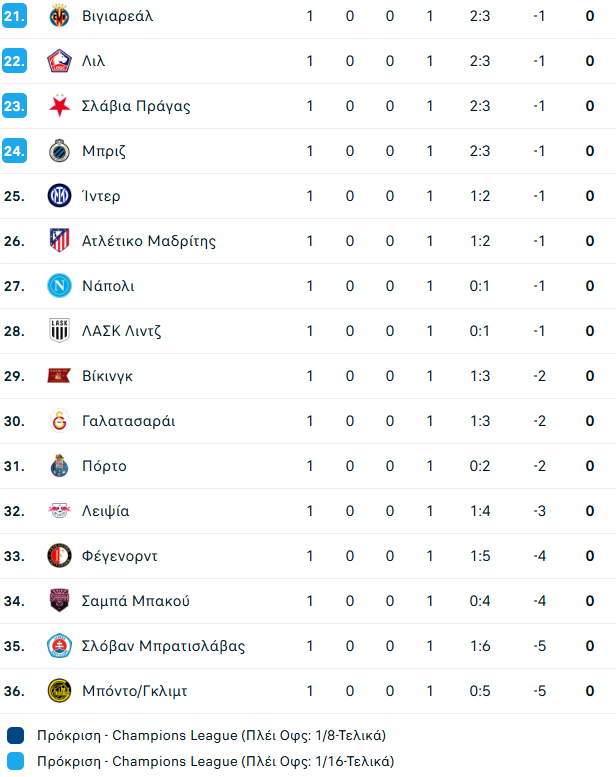
Task: Open the Σλόβαν Μπρατισλάβας team link
Action: pos(164,646)
